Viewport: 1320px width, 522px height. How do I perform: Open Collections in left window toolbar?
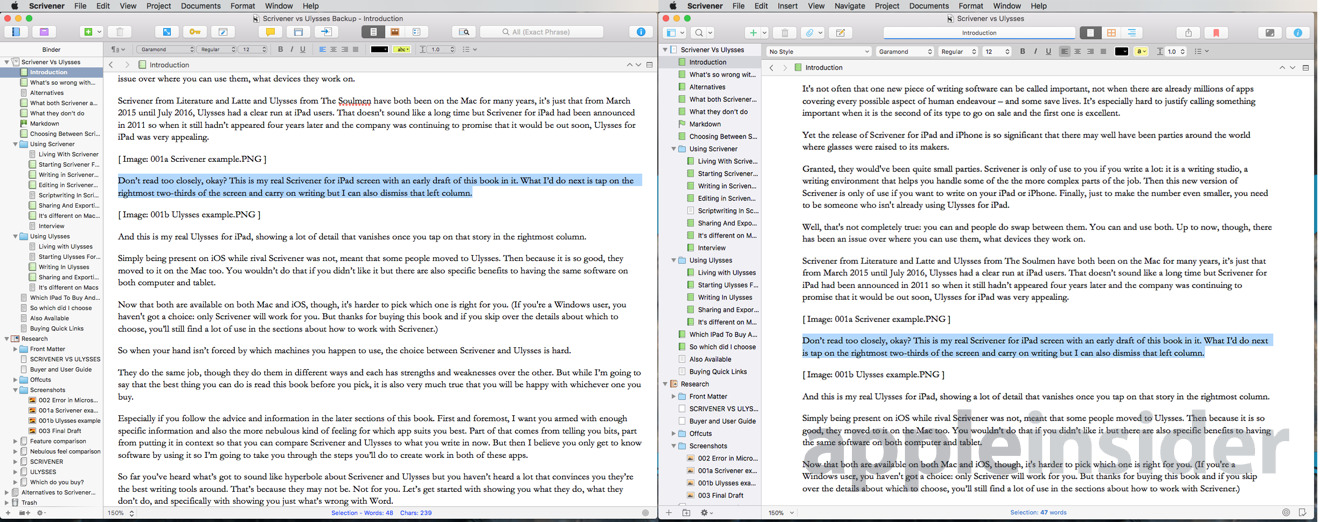click(44, 32)
